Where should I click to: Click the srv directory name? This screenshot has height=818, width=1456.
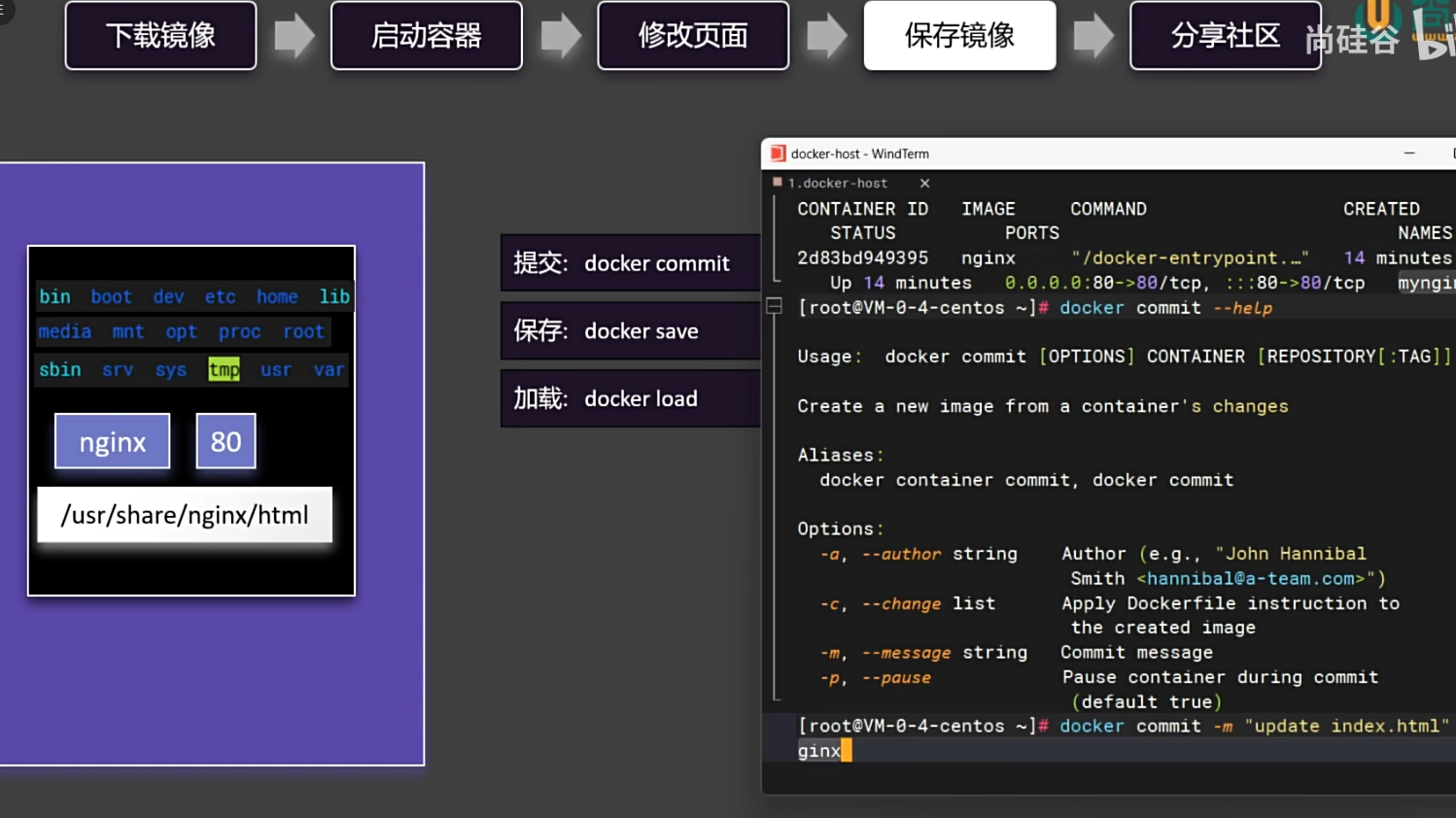click(118, 369)
